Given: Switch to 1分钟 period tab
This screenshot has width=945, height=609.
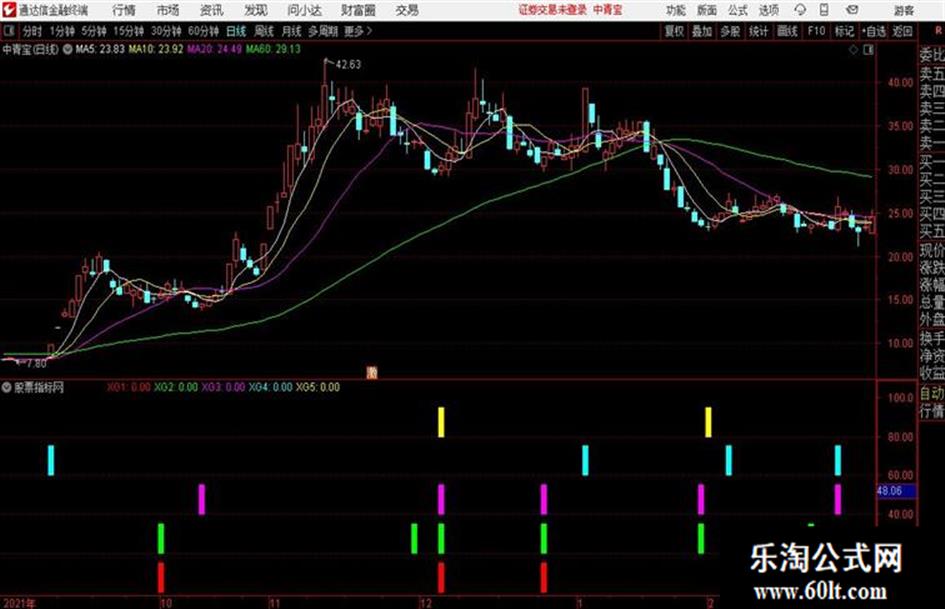Looking at the screenshot, I should click(61, 31).
